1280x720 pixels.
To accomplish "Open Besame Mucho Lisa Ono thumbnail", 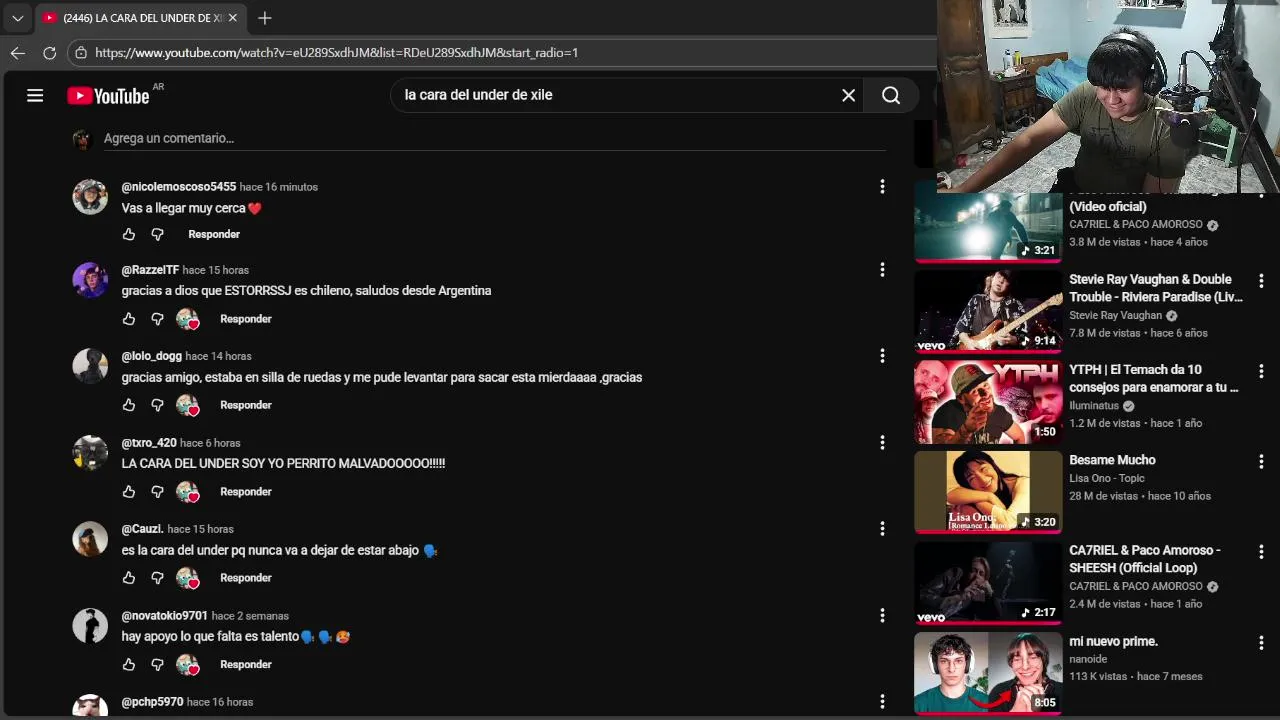I will [988, 492].
